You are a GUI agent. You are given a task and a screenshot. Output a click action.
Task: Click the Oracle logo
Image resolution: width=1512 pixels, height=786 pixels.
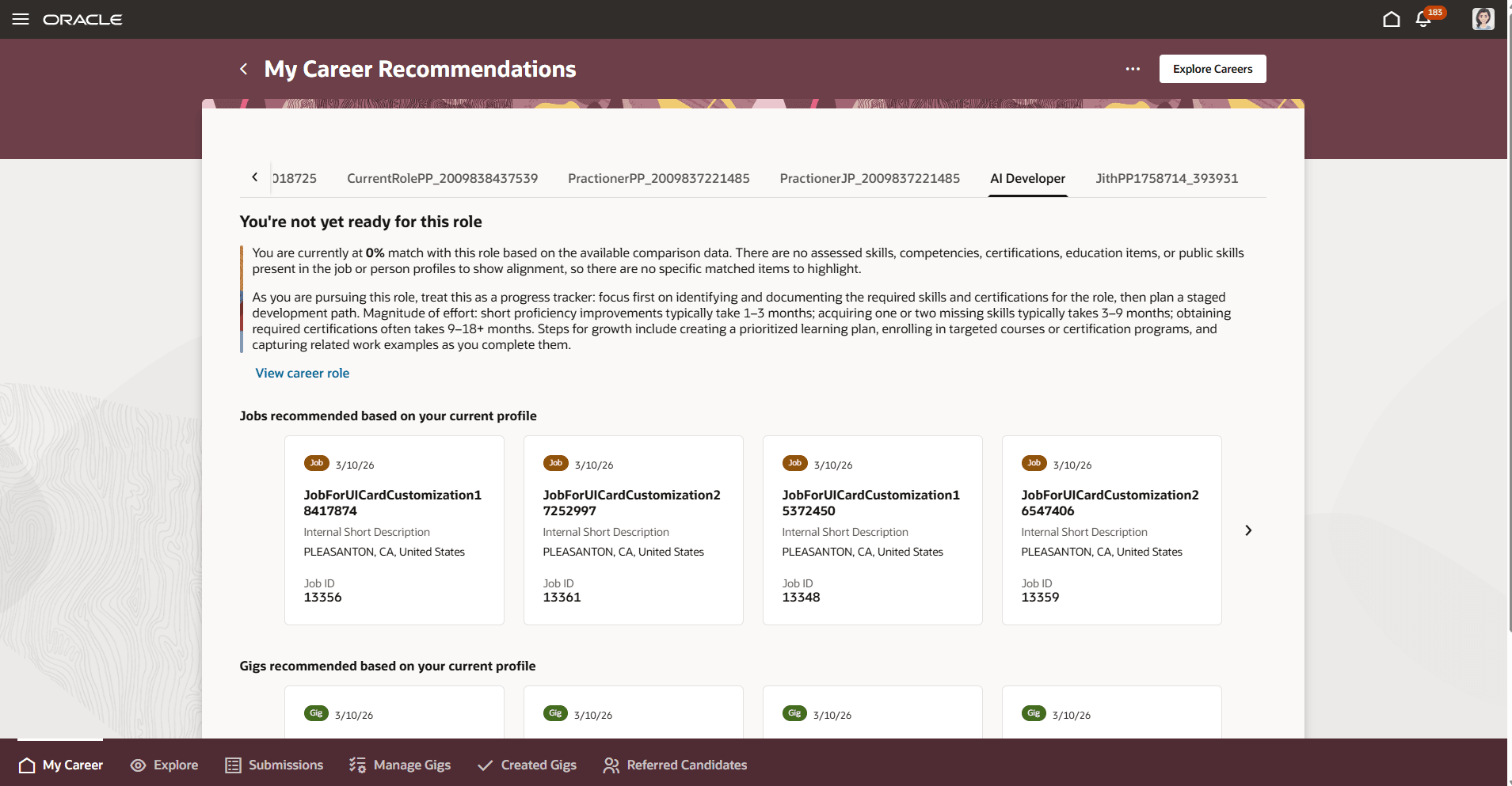tap(82, 20)
